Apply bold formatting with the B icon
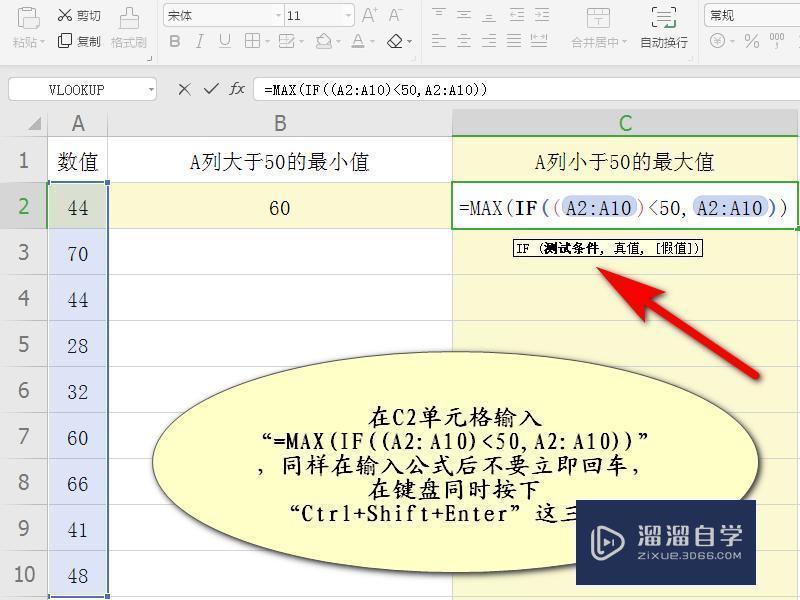The height and width of the screenshot is (600, 800). [x=174, y=42]
